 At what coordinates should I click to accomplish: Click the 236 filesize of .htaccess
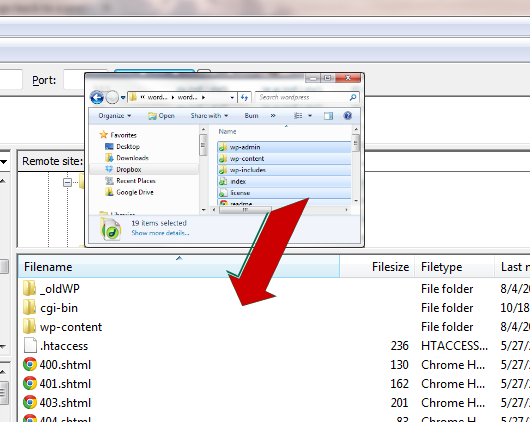point(400,346)
